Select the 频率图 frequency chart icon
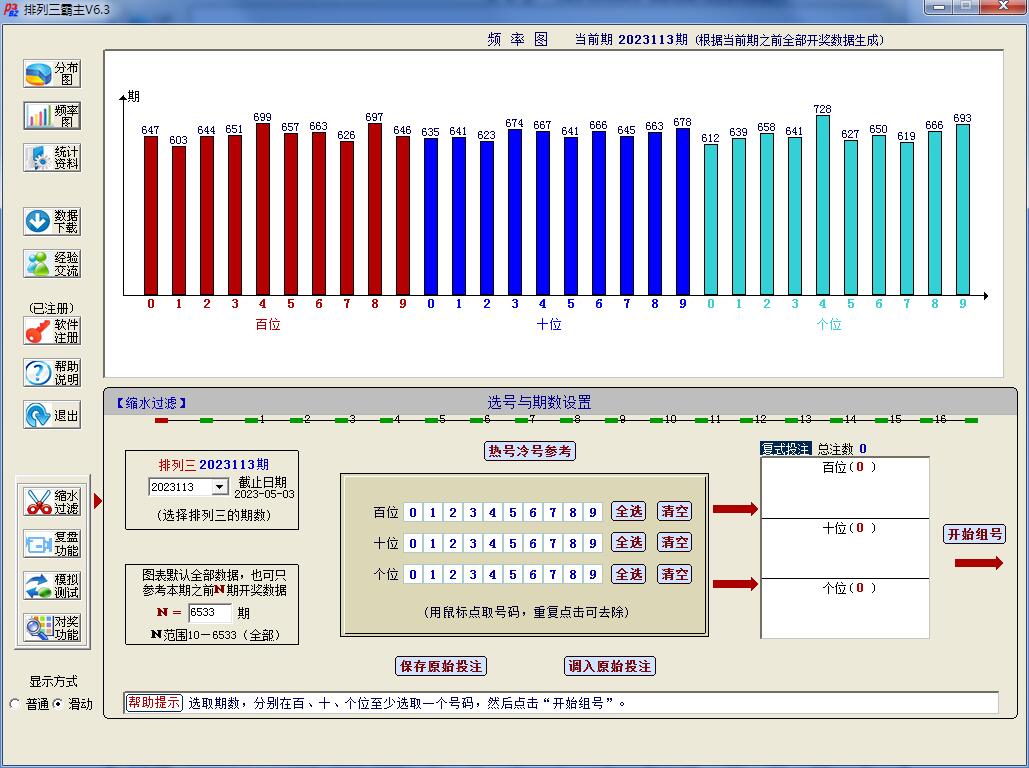 (x=52, y=116)
